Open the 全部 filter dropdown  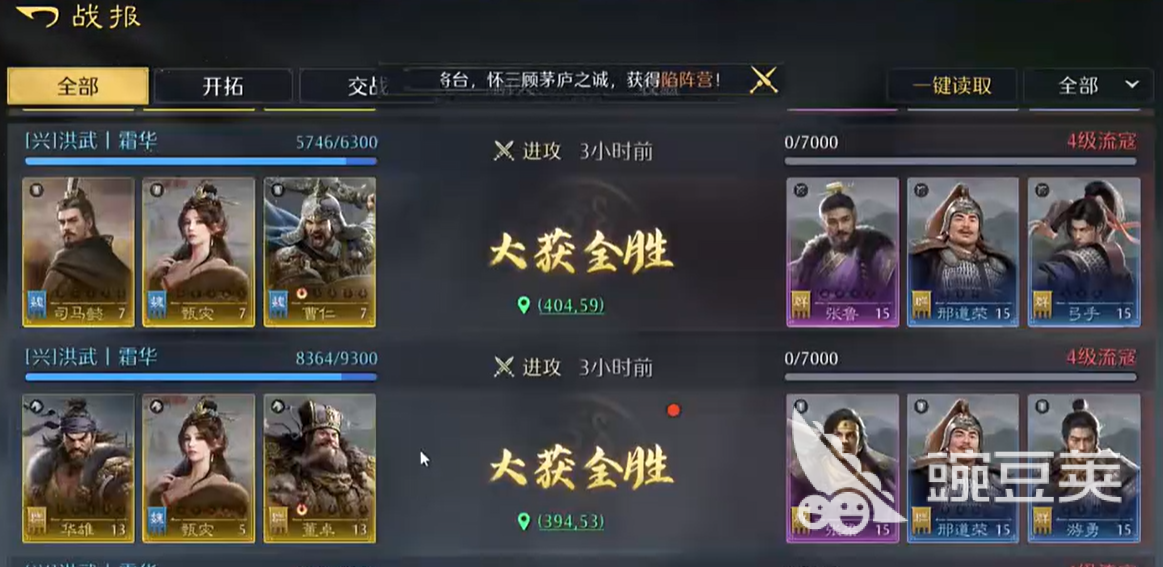(x=1089, y=85)
